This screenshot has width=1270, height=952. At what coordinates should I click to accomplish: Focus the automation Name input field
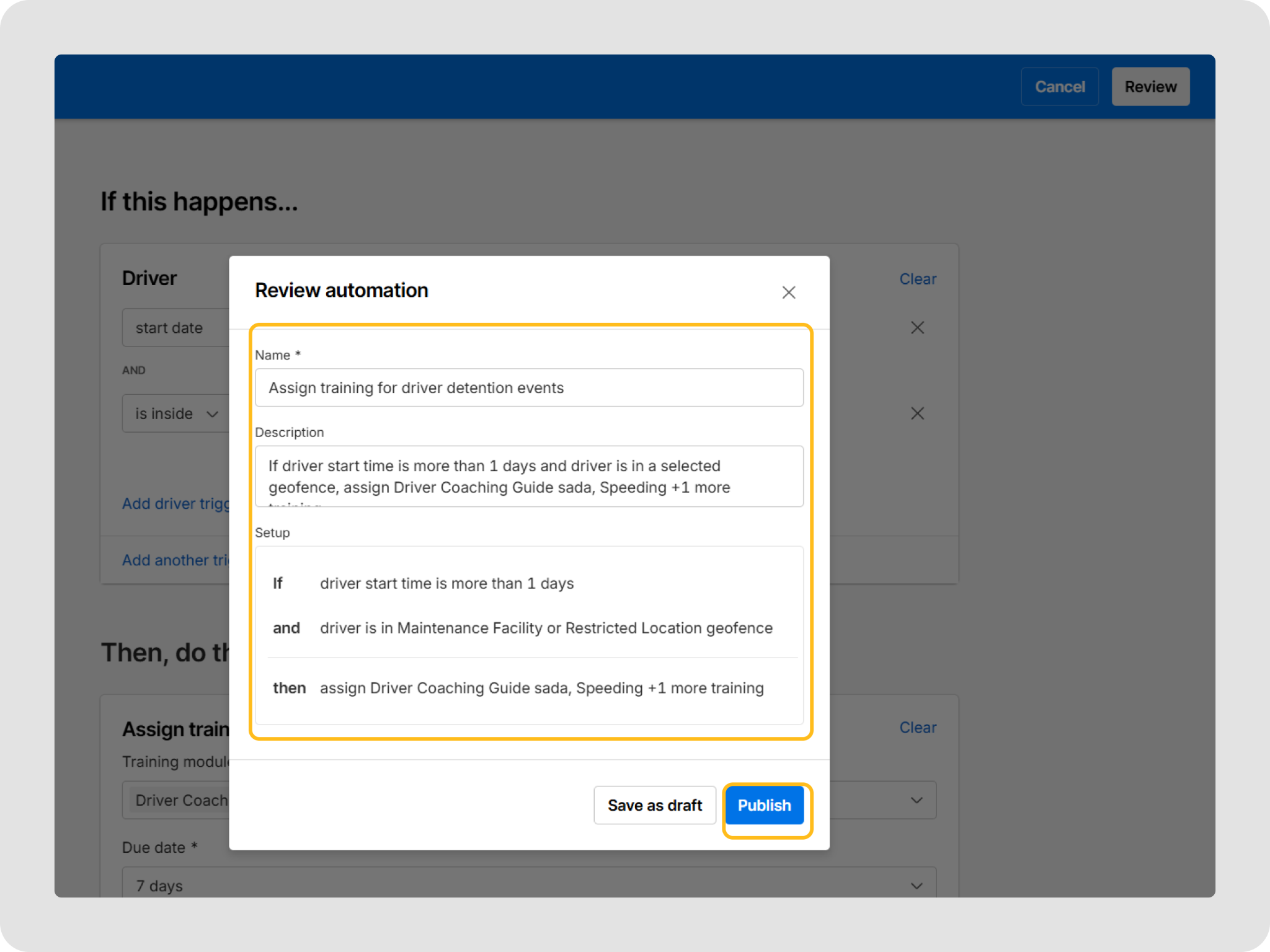click(528, 388)
